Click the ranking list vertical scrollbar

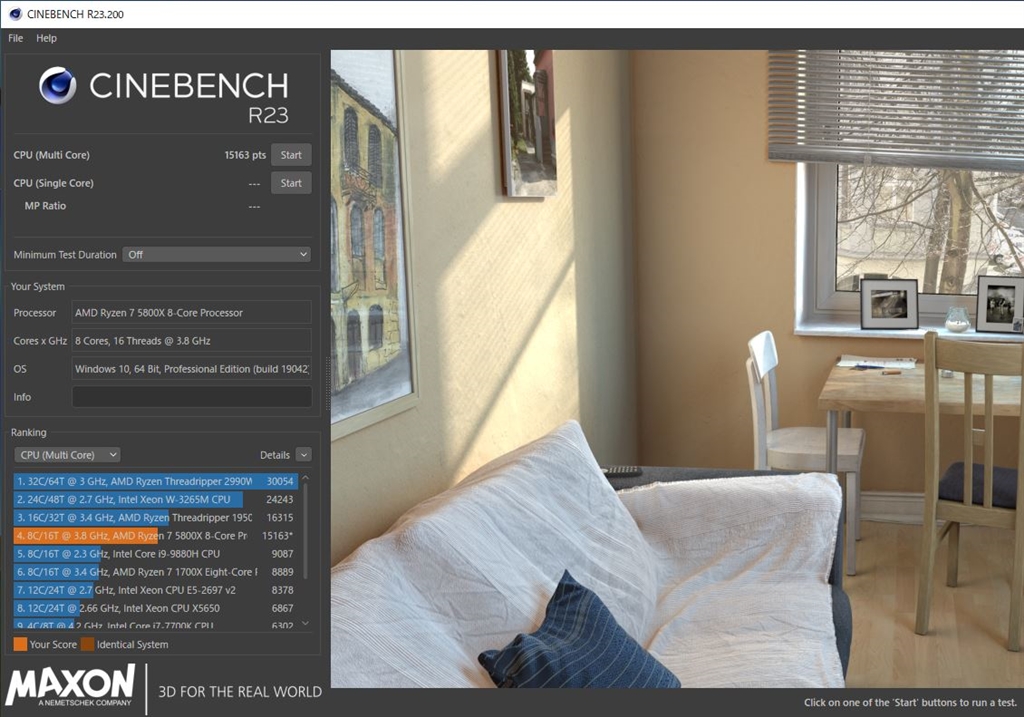(x=305, y=530)
